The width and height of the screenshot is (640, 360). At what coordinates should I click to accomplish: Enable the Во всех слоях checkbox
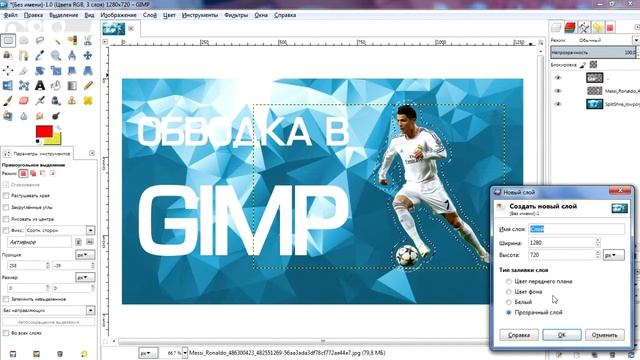click(x=6, y=333)
